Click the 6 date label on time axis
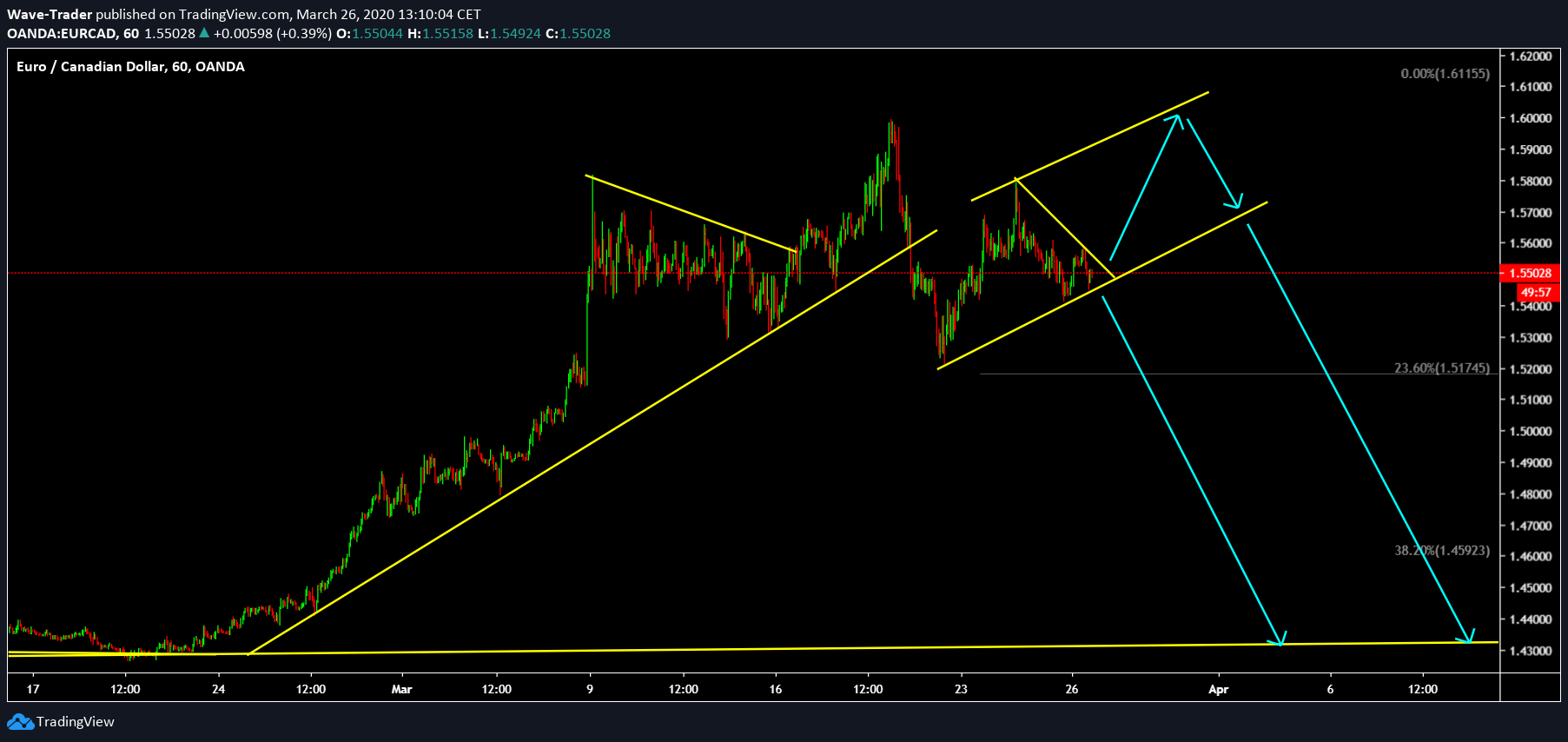The height and width of the screenshot is (742, 1568). (x=1330, y=689)
